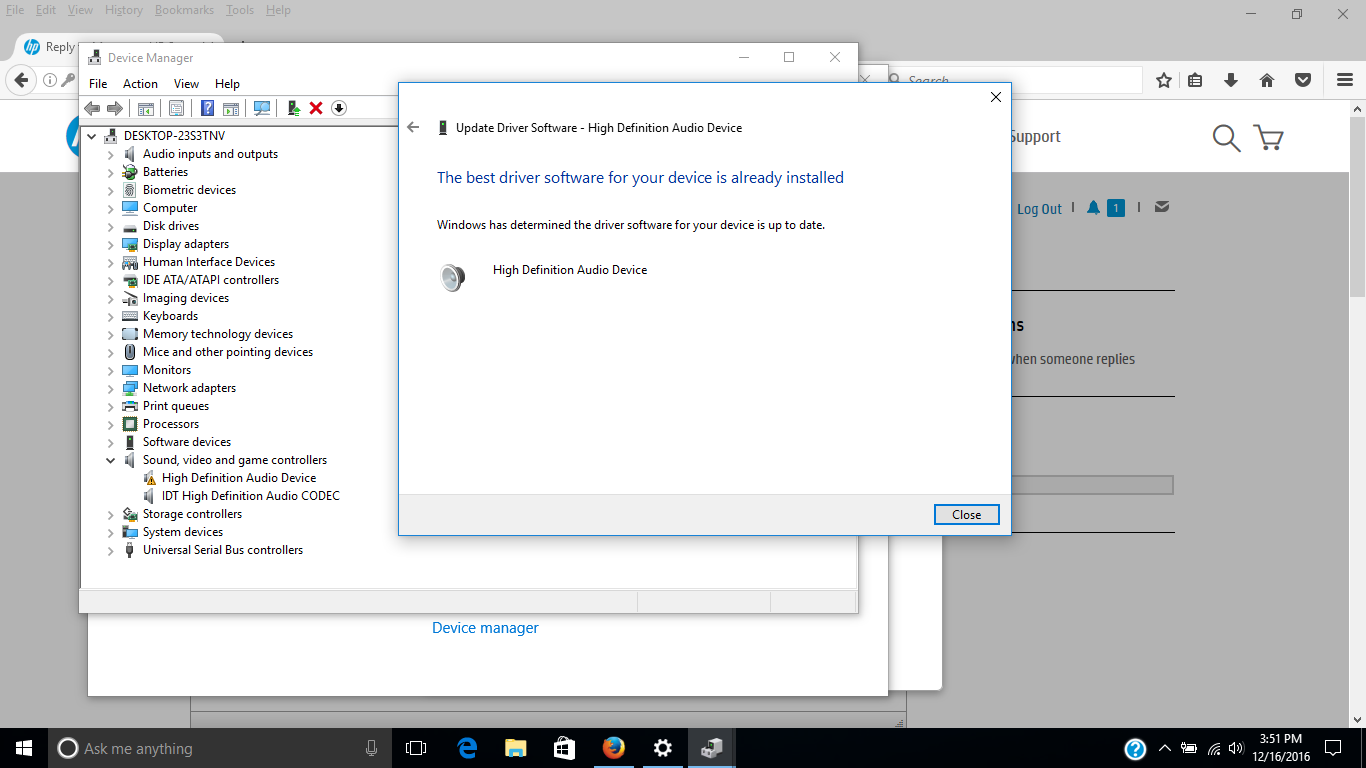Image resolution: width=1366 pixels, height=768 pixels.
Task: Click the red X Uninstall toolbar icon
Action: (x=316, y=108)
